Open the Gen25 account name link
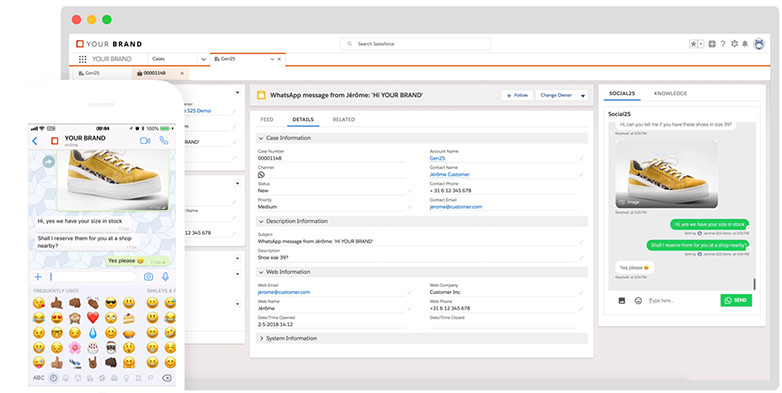 pyautogui.click(x=437, y=158)
